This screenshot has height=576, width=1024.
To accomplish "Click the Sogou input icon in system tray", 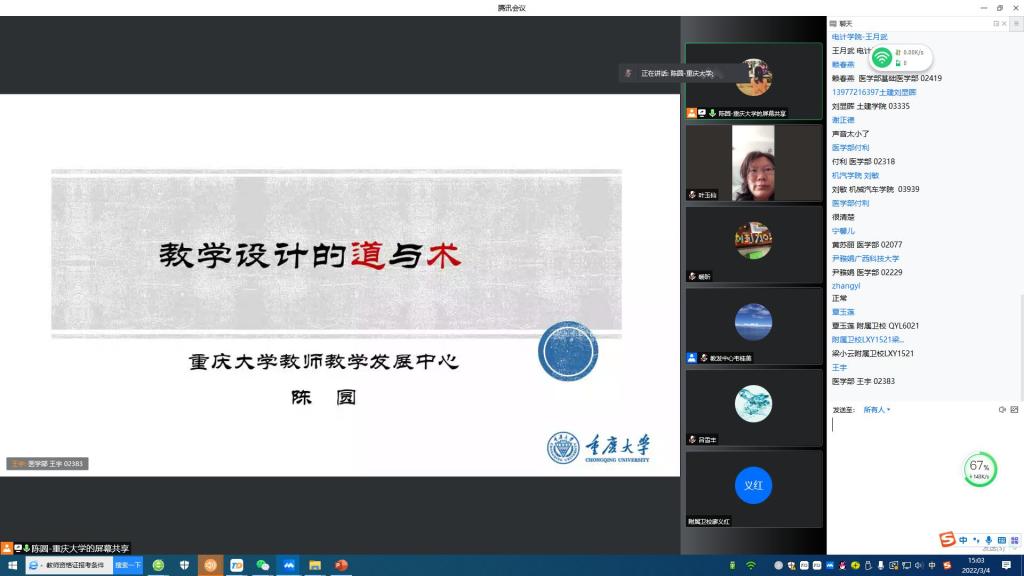I will pos(947,566).
